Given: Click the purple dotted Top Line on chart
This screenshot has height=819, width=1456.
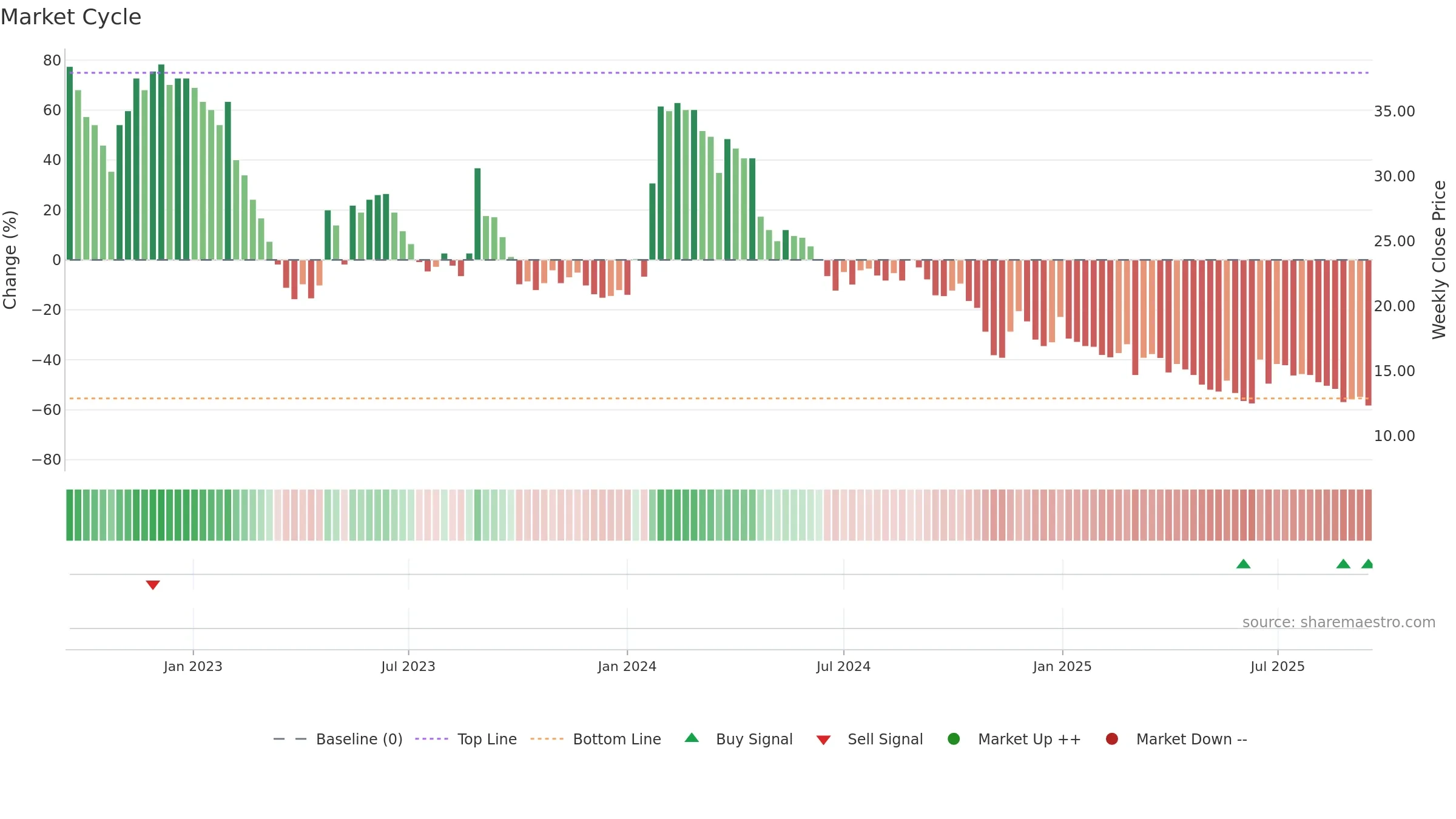Looking at the screenshot, I should (x=719, y=73).
